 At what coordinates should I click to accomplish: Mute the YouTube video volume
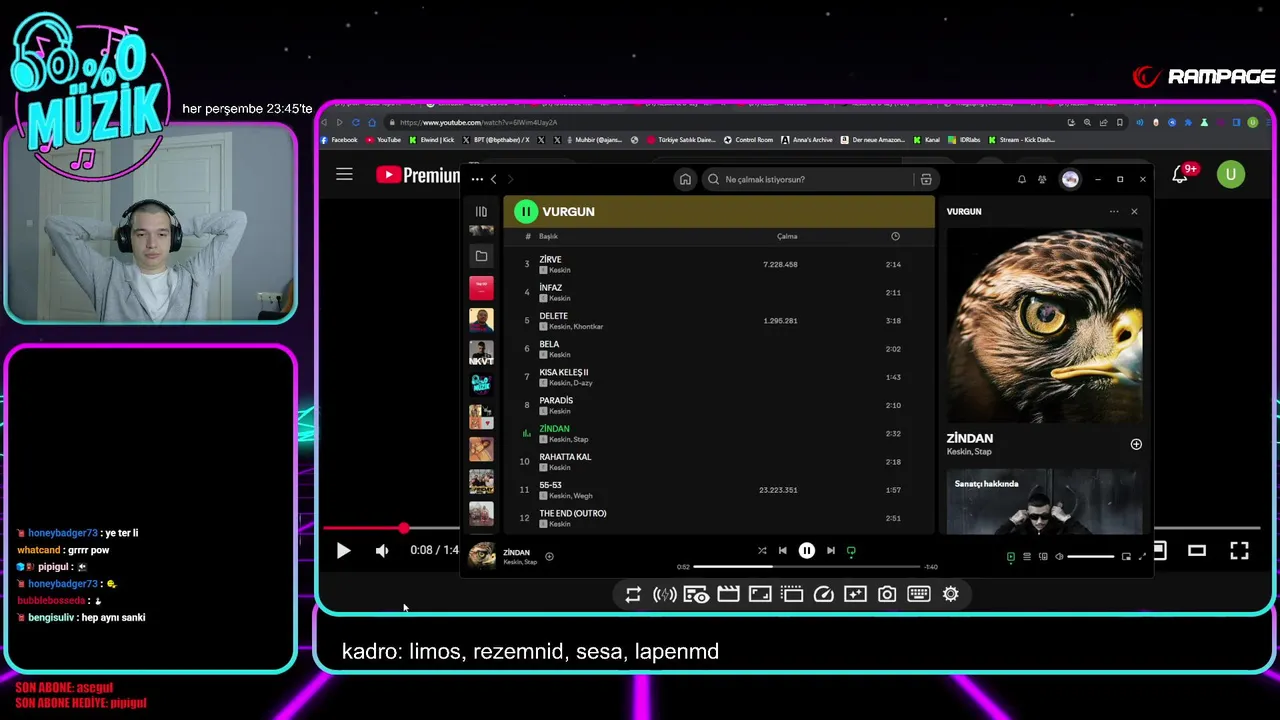(x=382, y=550)
